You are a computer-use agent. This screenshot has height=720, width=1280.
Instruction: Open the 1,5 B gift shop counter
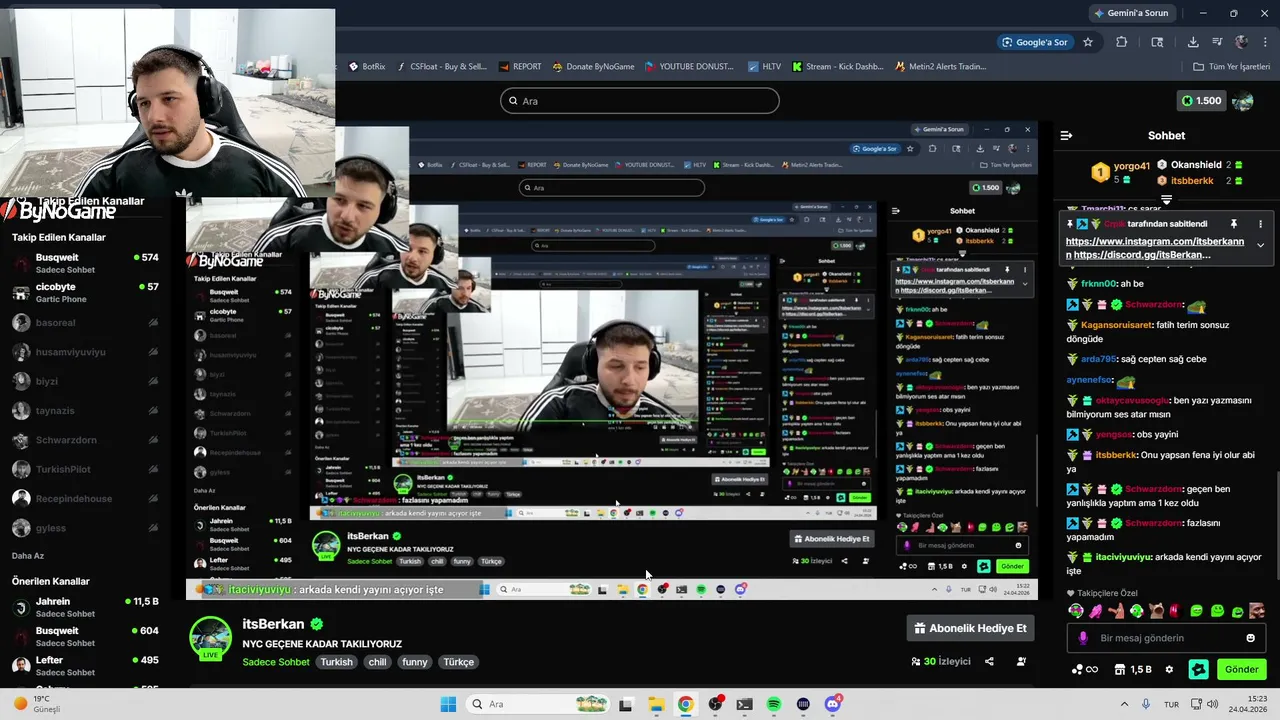pyautogui.click(x=1134, y=669)
